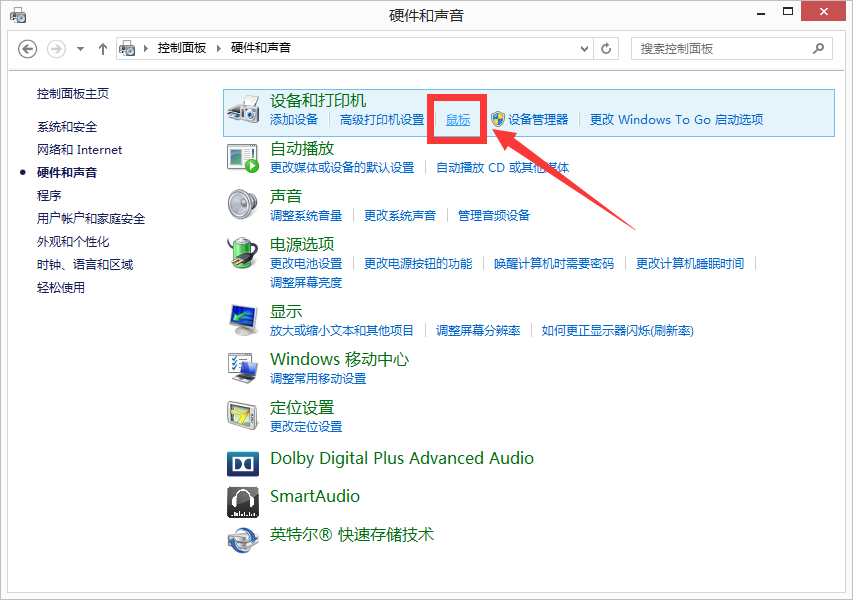Open the 鼠标 (mouse) link
Screen dimensions: 853x600
[458, 120]
